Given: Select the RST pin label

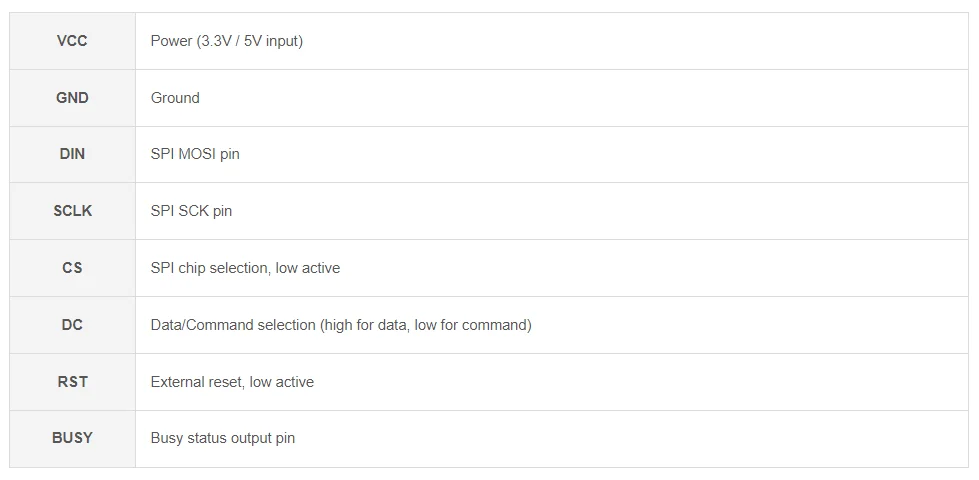Looking at the screenshot, I should tap(72, 382).
